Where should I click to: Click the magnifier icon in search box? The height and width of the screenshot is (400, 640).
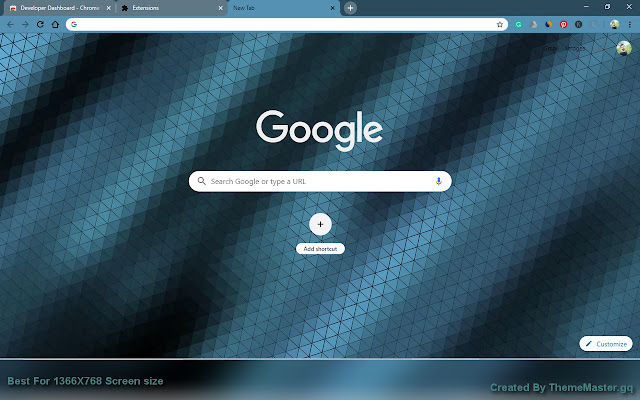pyautogui.click(x=202, y=181)
